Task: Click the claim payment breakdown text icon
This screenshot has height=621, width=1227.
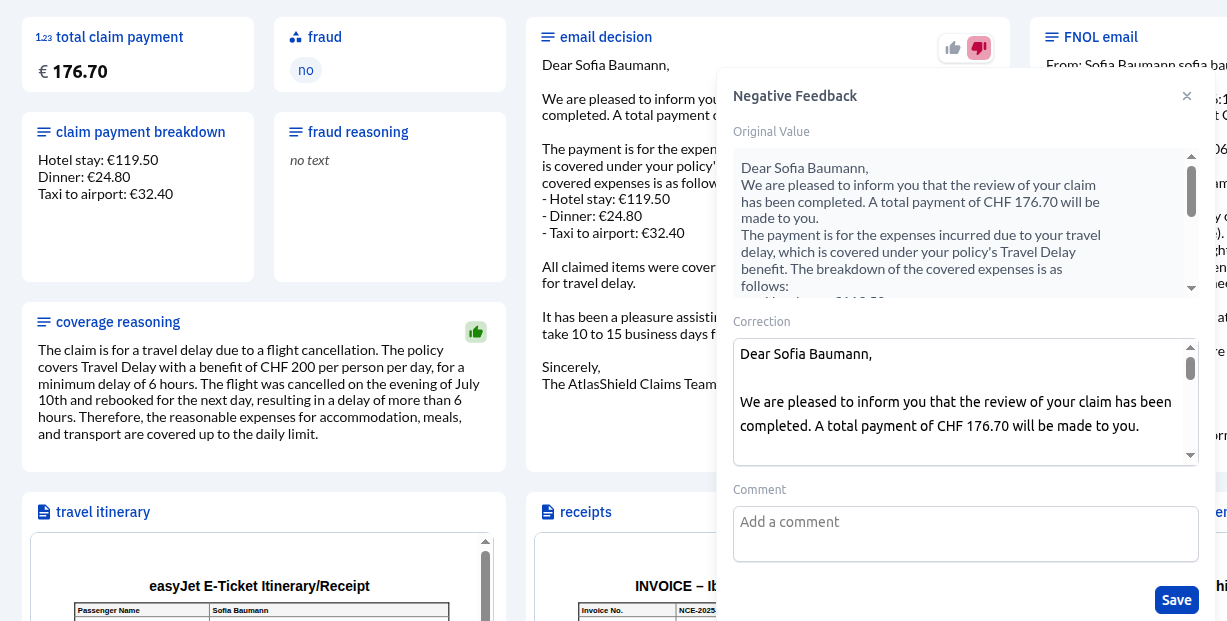Action: (43, 132)
